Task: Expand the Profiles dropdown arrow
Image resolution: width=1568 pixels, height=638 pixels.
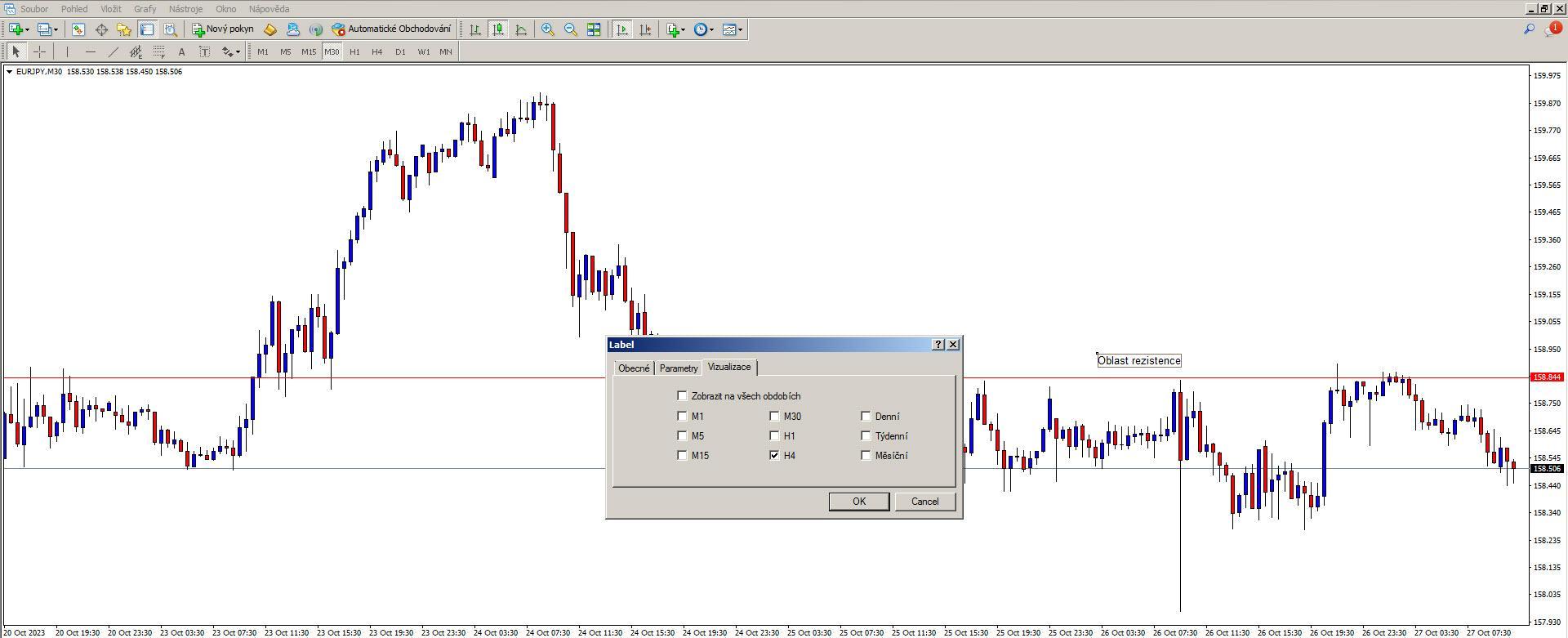Action: point(56,29)
